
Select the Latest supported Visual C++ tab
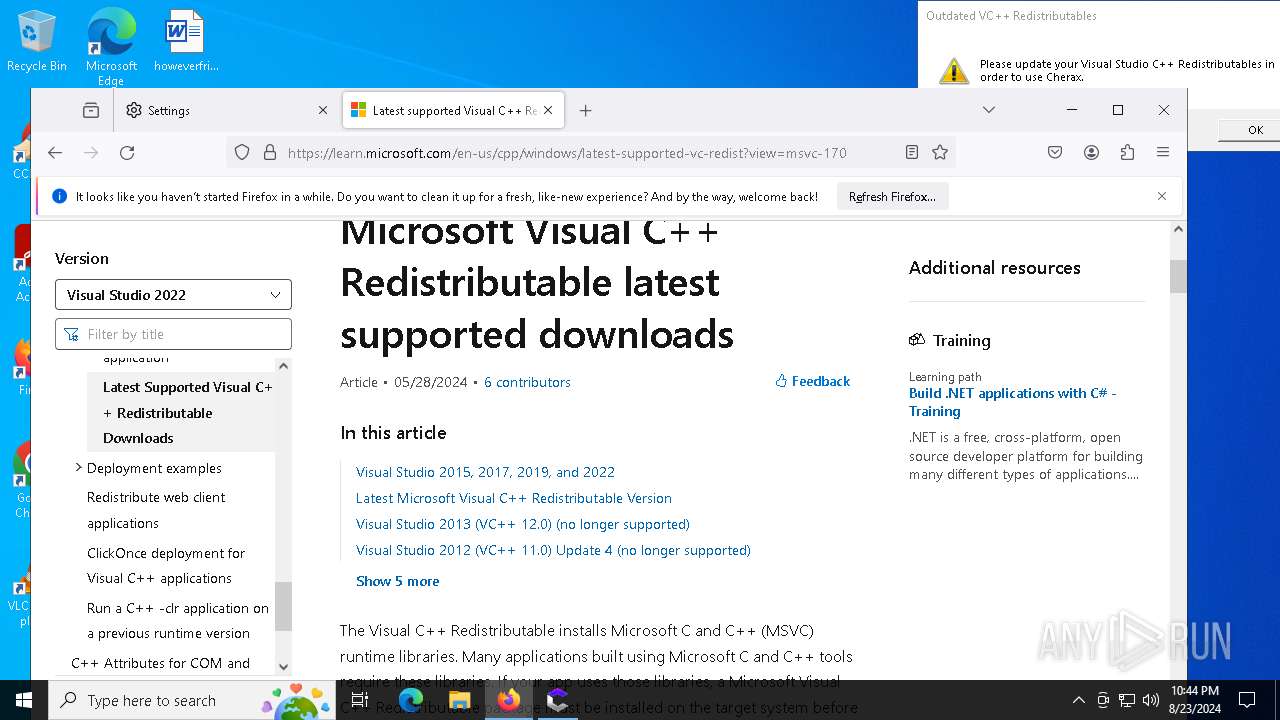(x=453, y=110)
